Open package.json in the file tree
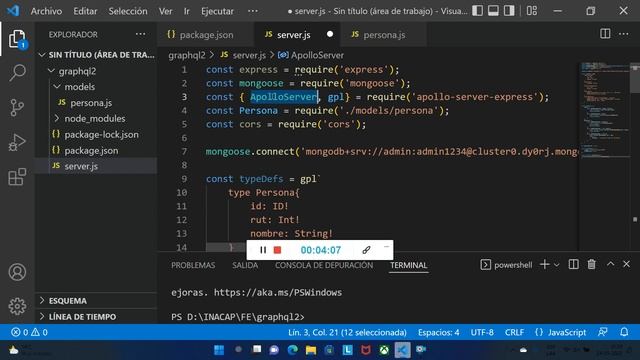640x360 pixels. (x=97, y=151)
